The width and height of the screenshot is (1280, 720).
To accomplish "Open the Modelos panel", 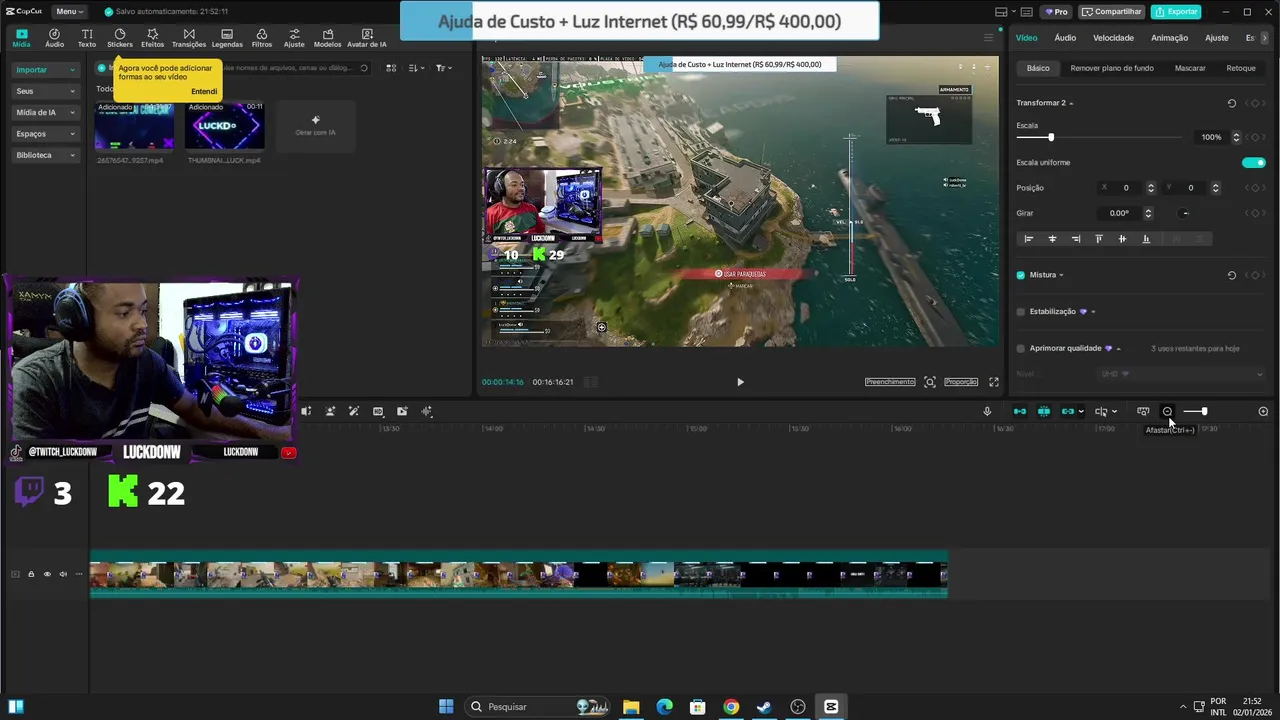I will pyautogui.click(x=327, y=38).
